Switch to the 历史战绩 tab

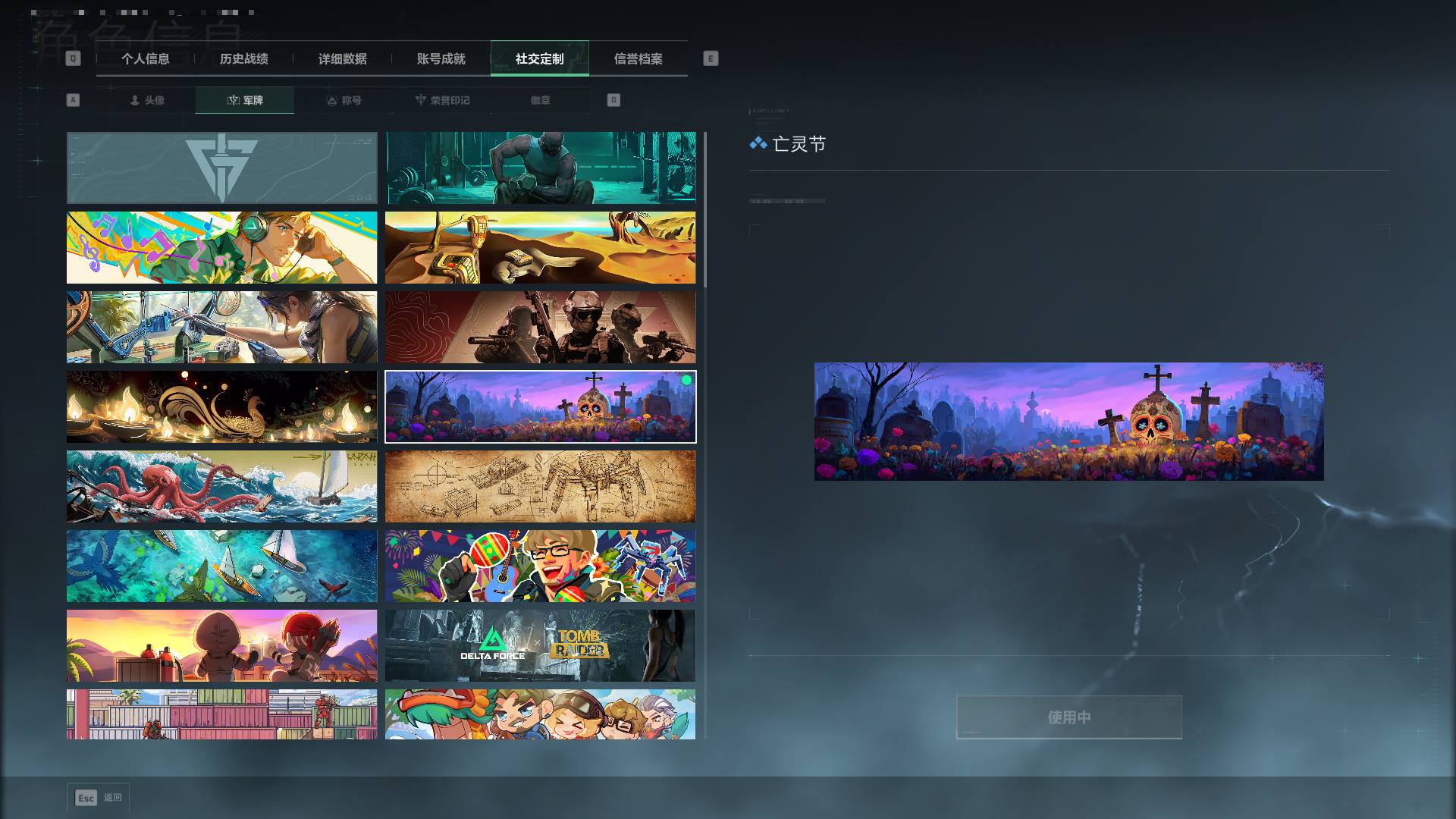244,58
